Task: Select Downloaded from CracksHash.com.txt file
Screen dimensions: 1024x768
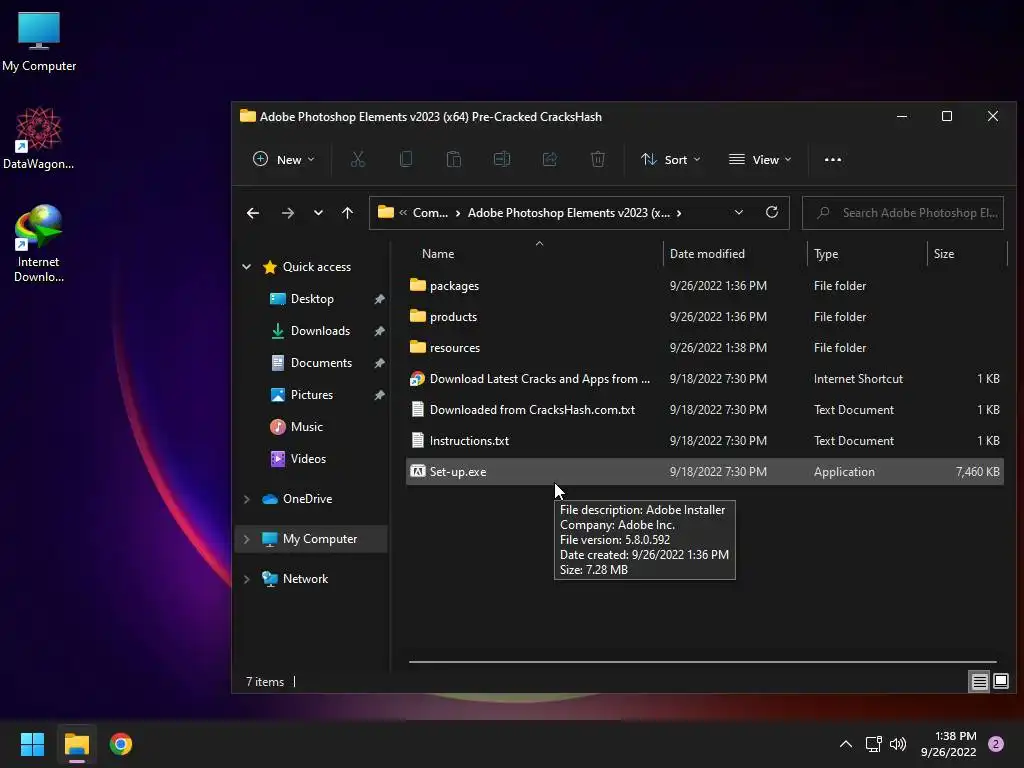Action: [705, 410]
